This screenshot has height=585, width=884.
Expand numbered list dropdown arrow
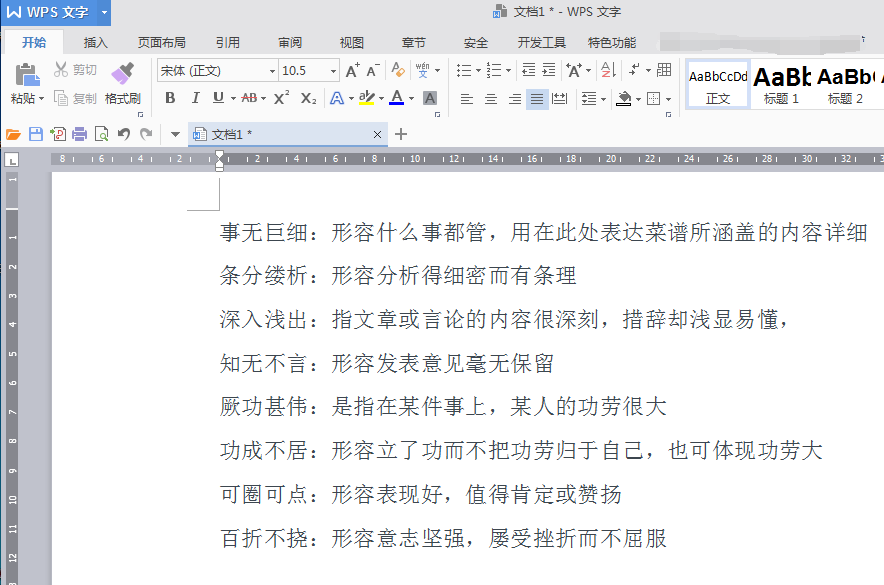click(x=509, y=70)
